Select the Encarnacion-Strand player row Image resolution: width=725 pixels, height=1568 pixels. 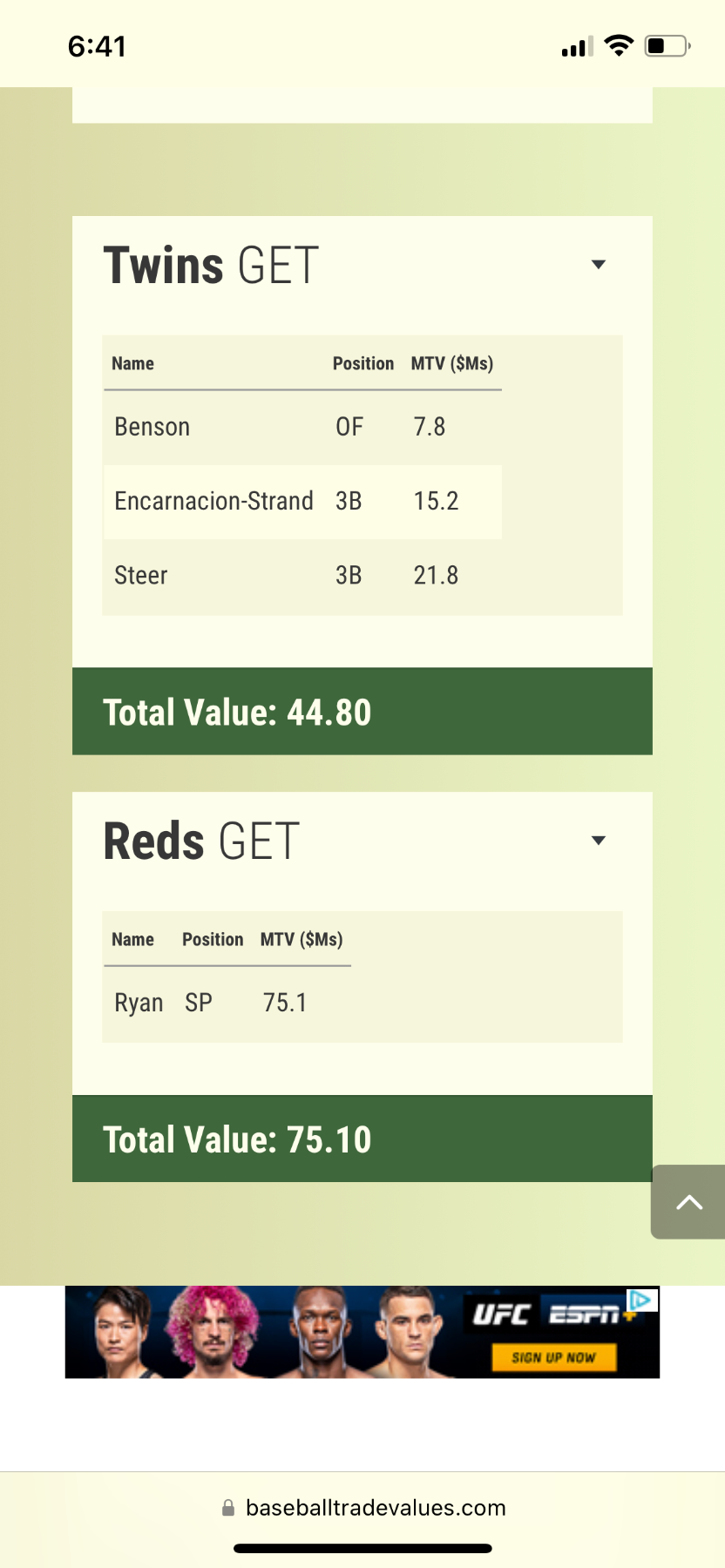pos(302,501)
